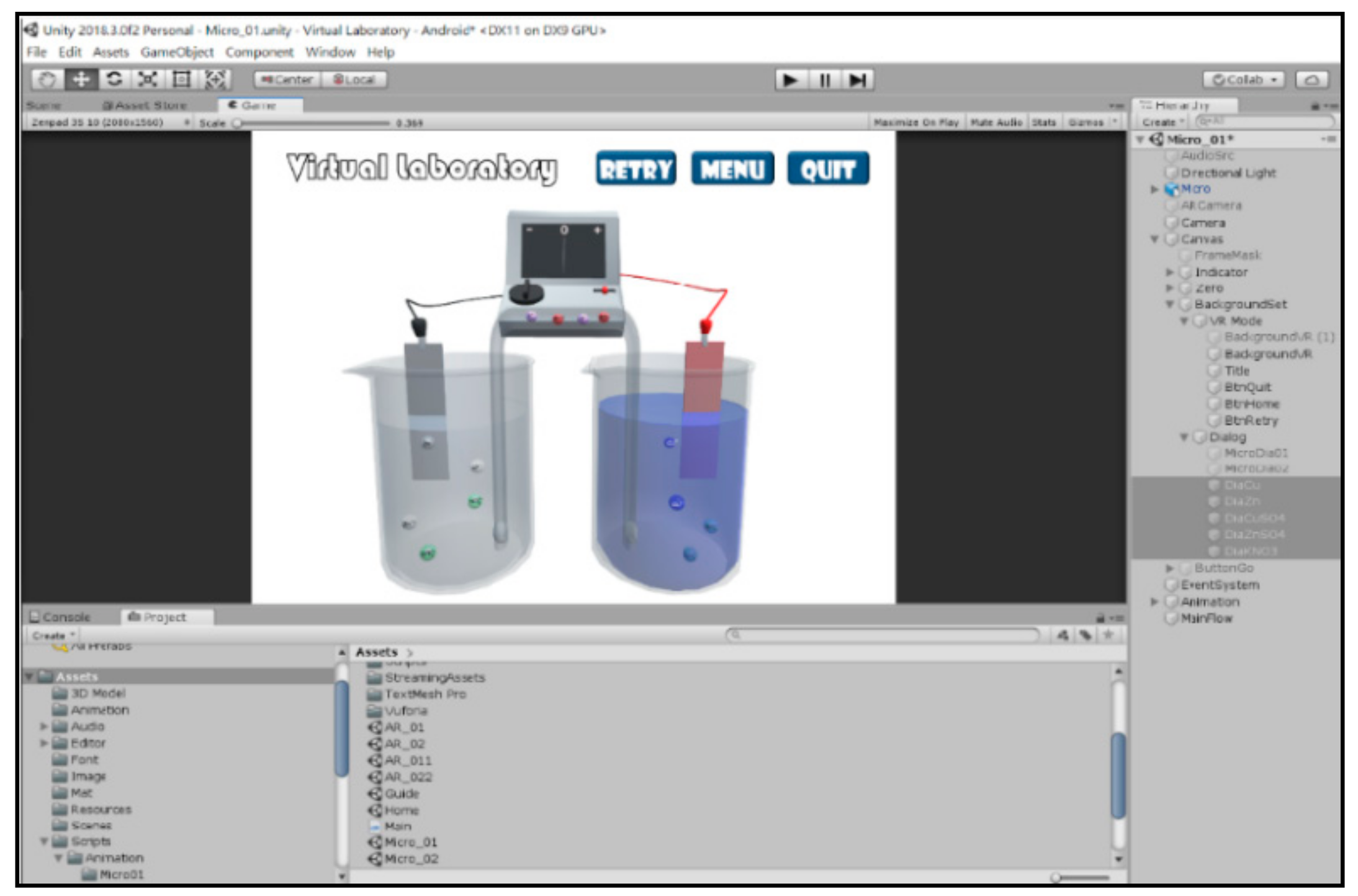Open the Collab dropdown

pyautogui.click(x=1243, y=80)
